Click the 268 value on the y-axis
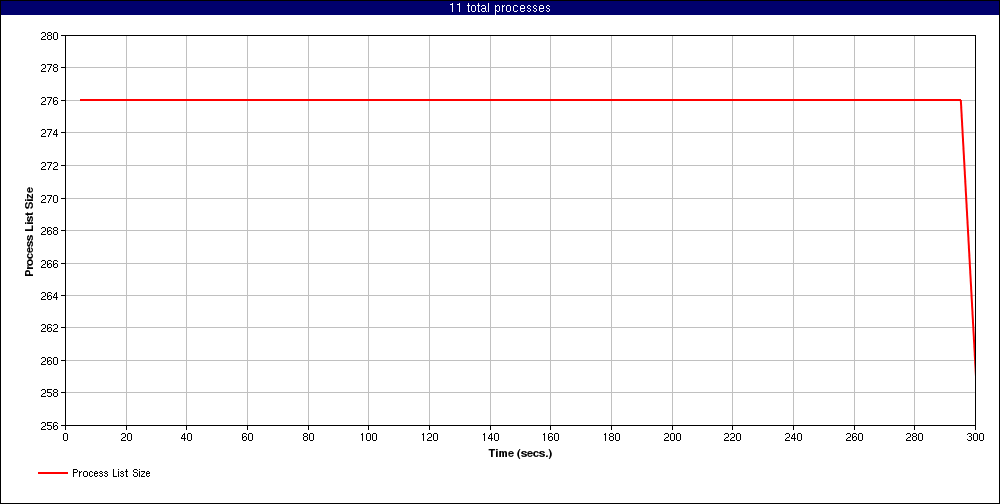The image size is (1000, 504). (50, 231)
